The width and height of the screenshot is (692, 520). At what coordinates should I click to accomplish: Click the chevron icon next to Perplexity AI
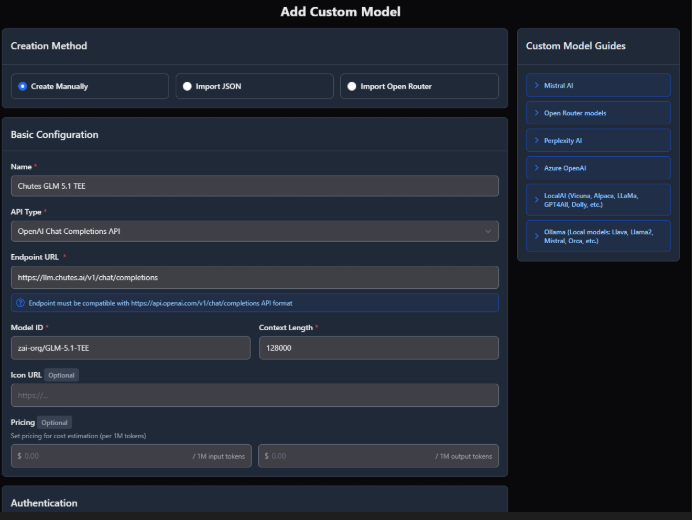click(x=537, y=140)
